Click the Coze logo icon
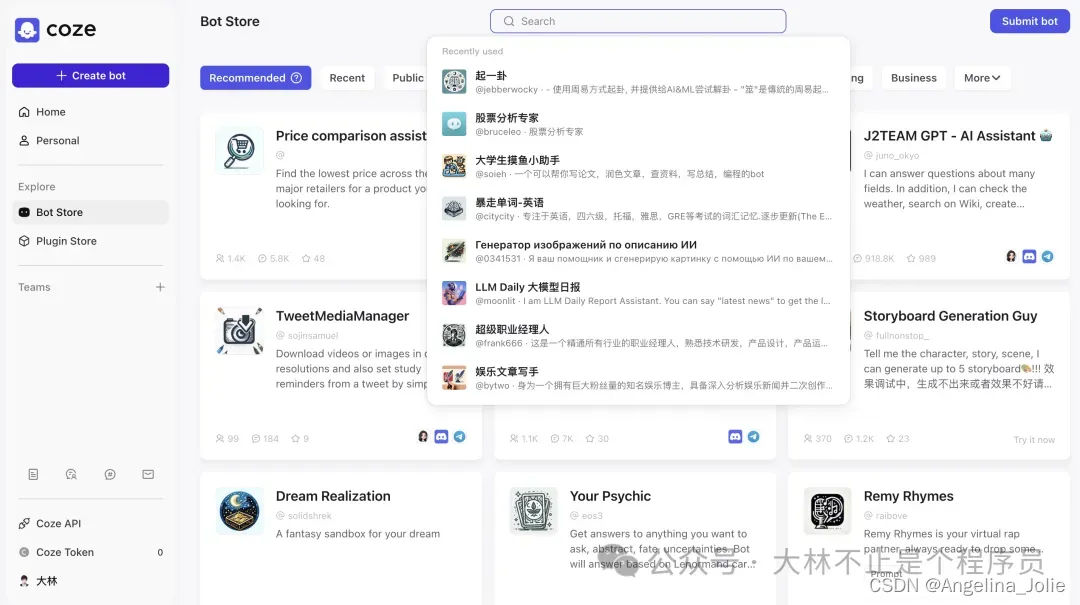Viewport: 1080px width, 605px height. pos(27,30)
